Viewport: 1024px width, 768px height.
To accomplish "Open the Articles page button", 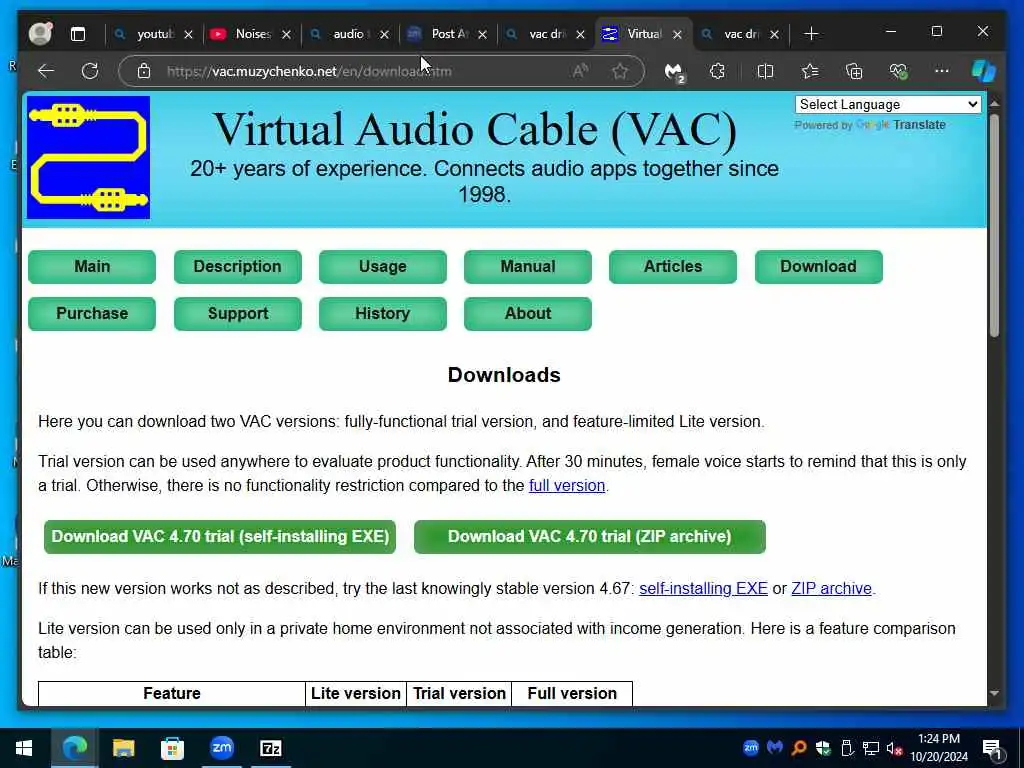I will (673, 266).
